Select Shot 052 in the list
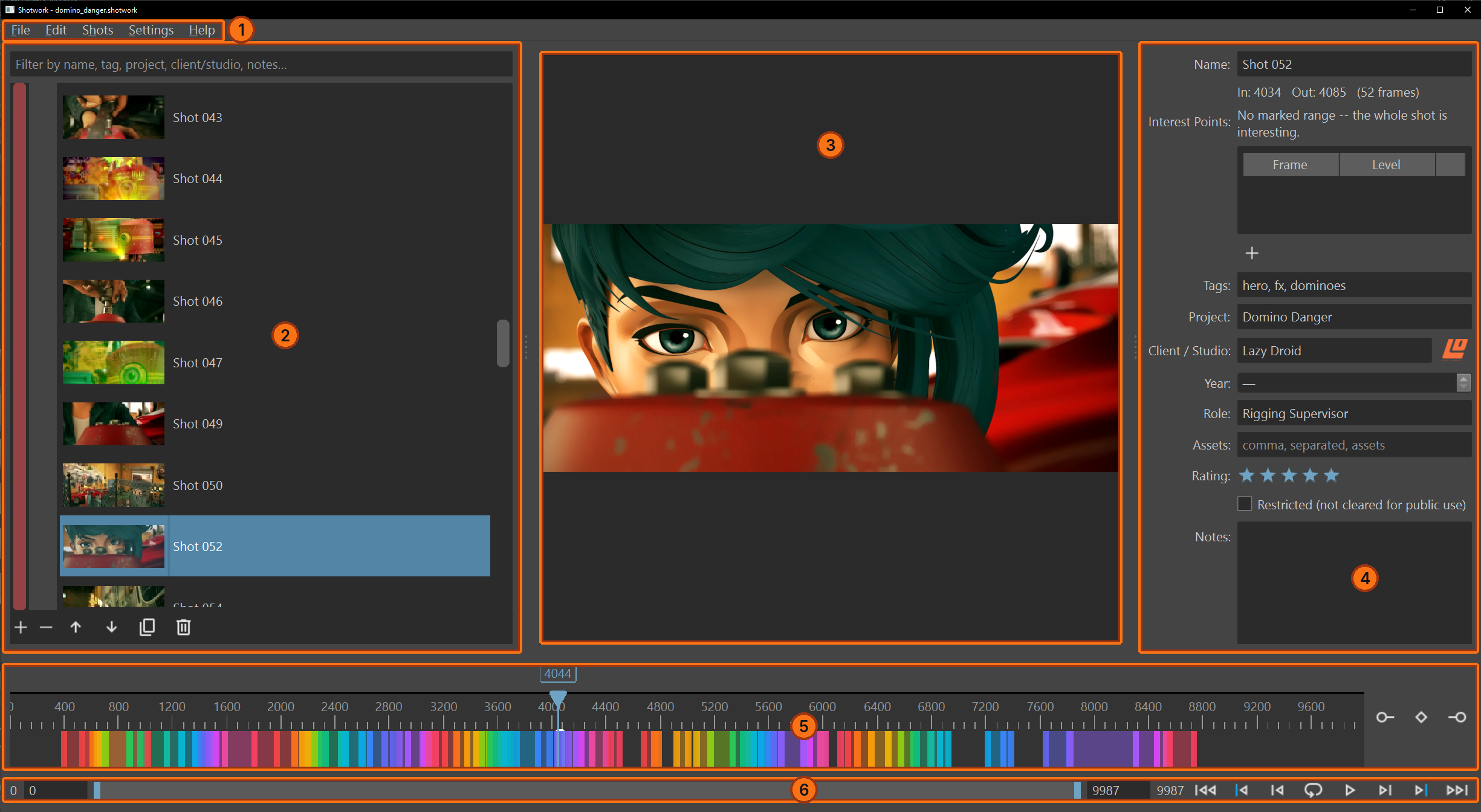Viewport: 1481px width, 812px height. [x=275, y=546]
